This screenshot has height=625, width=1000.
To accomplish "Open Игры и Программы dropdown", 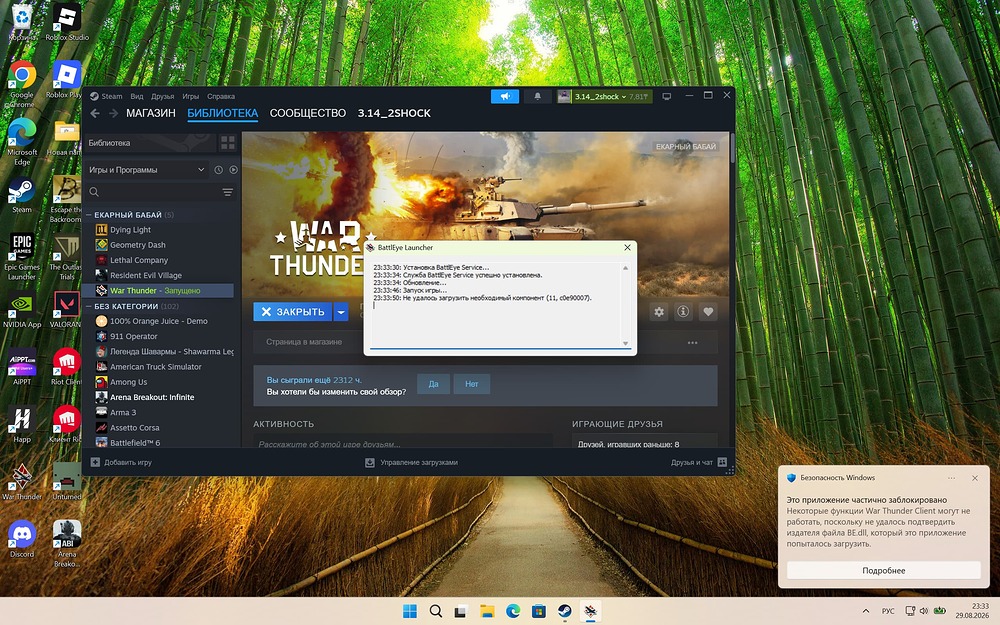I will click(x=147, y=170).
